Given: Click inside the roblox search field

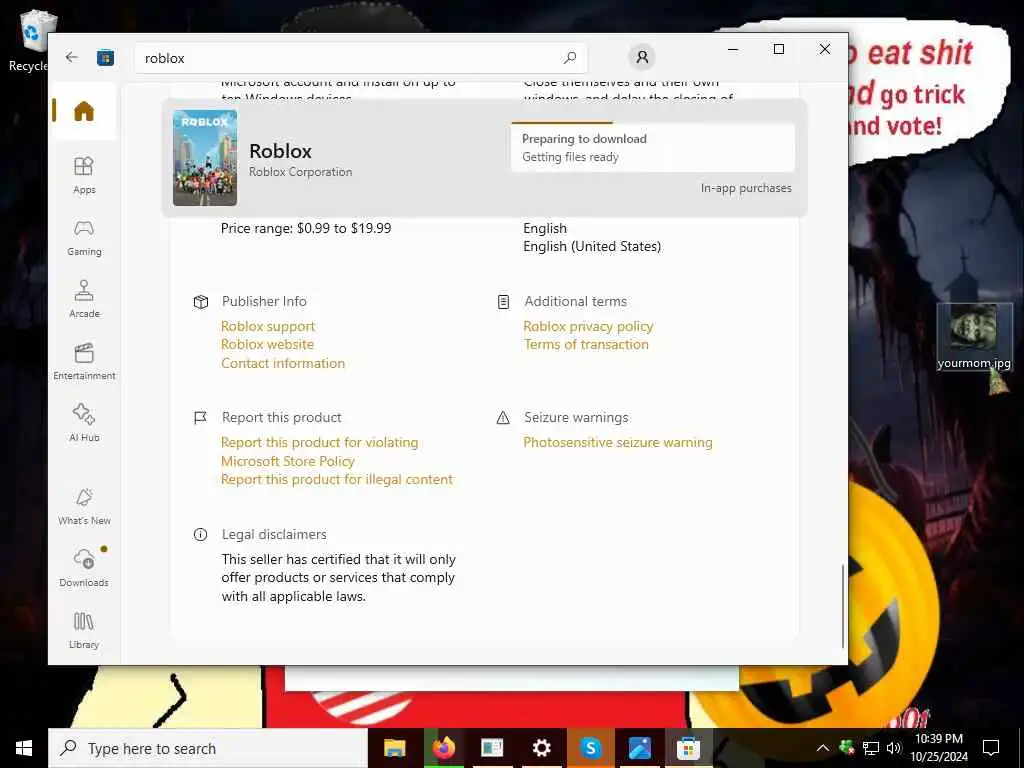Looking at the screenshot, I should (x=360, y=58).
